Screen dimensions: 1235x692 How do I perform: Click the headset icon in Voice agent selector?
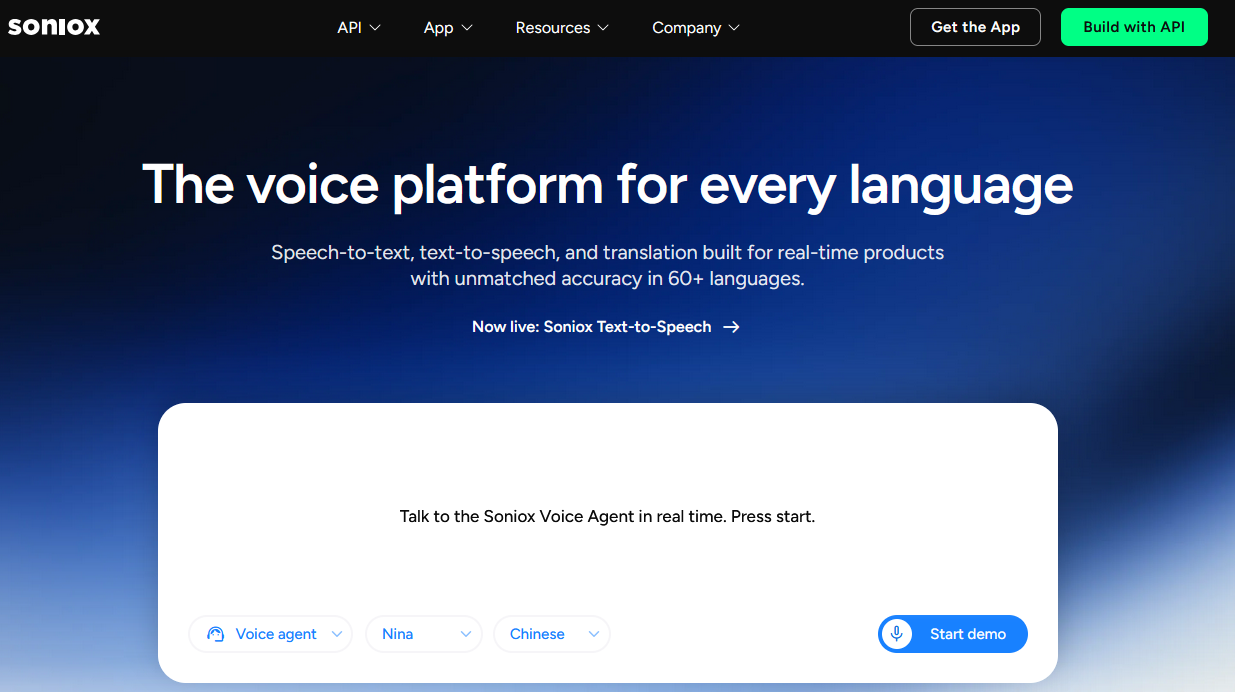pos(215,634)
